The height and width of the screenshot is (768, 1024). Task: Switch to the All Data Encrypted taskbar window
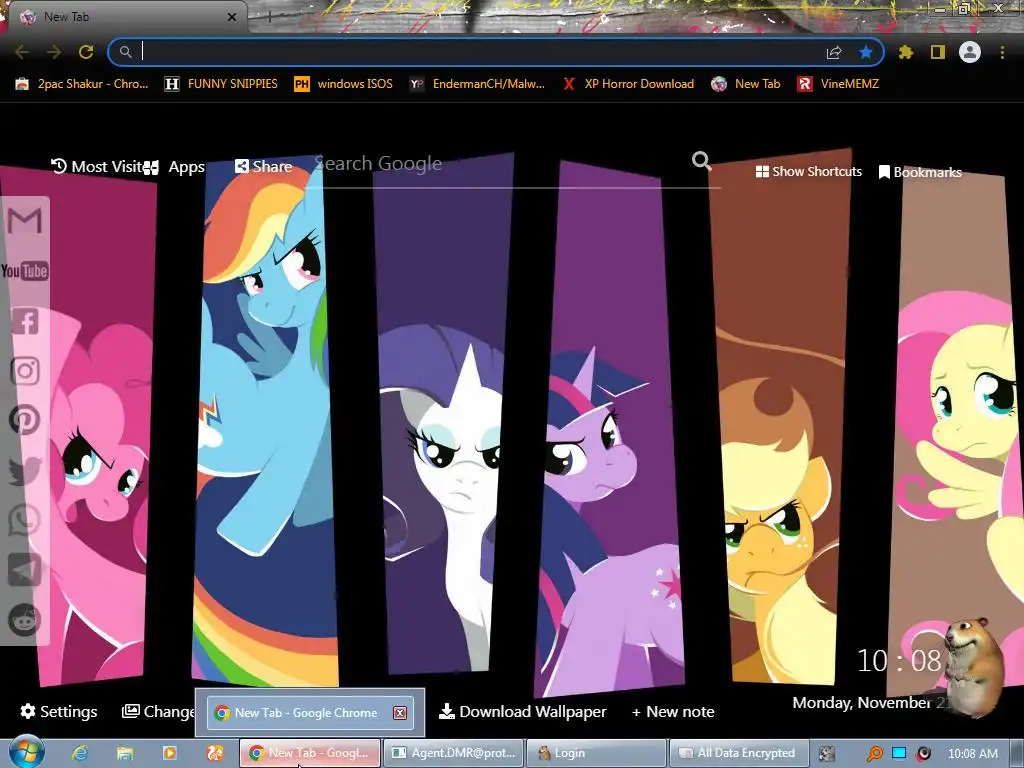(739, 753)
